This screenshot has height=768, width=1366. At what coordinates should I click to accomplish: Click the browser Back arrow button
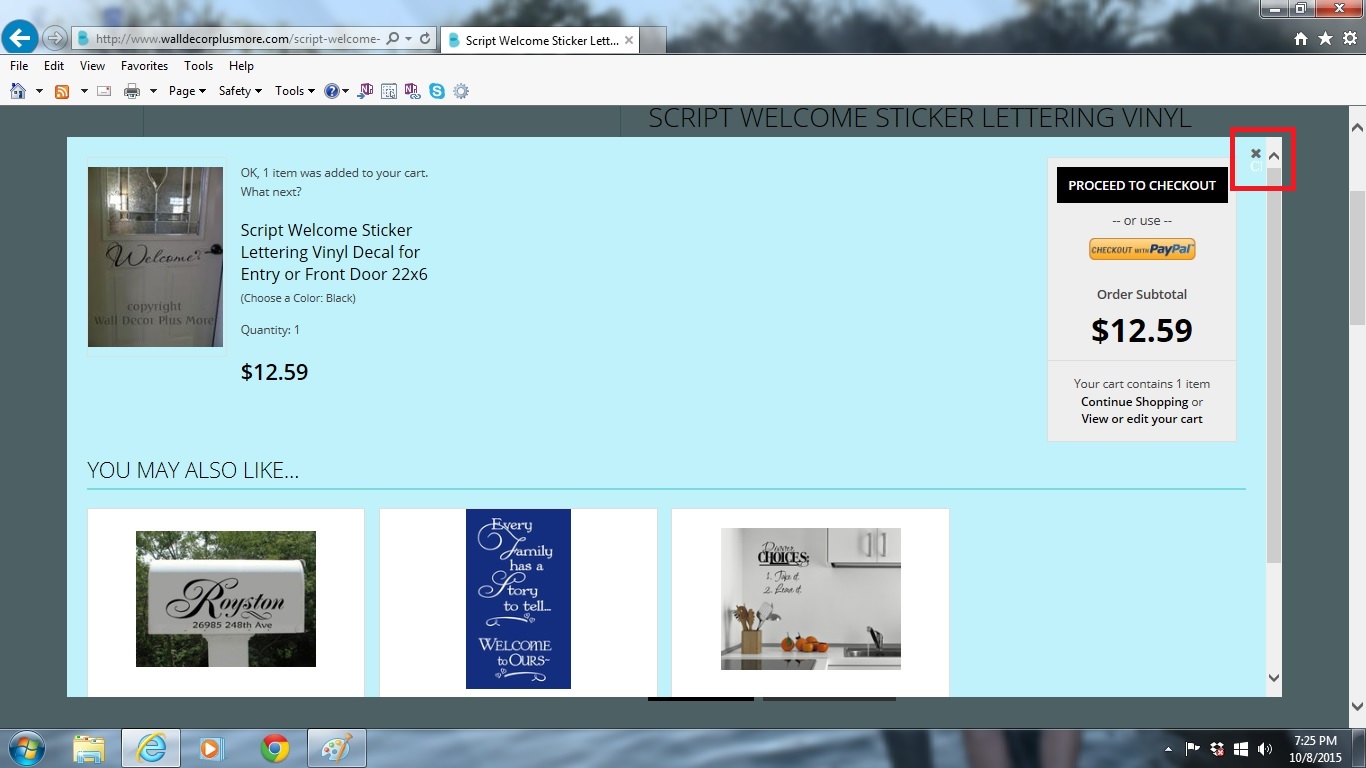20,39
